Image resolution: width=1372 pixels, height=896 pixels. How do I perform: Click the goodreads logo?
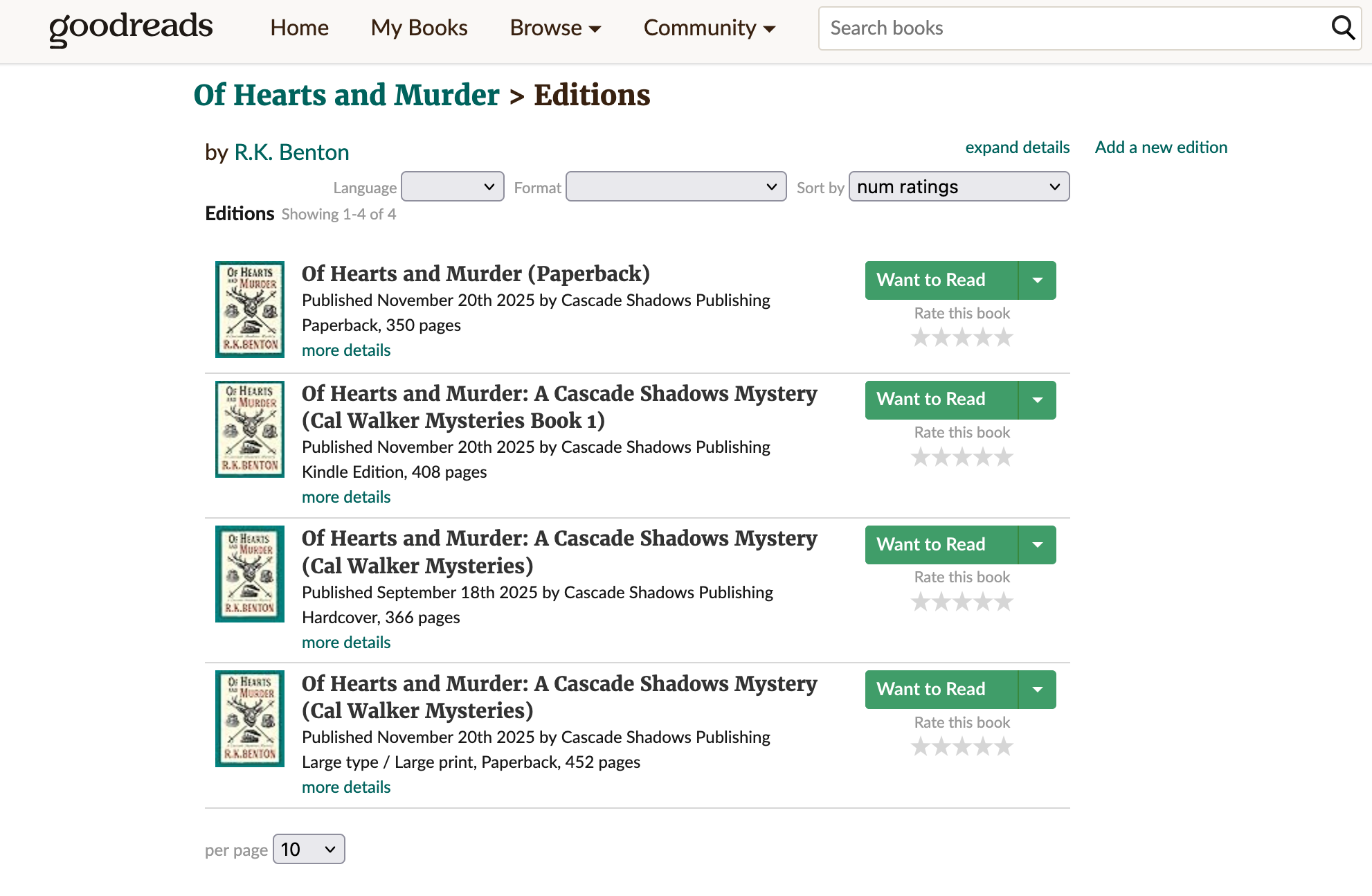coord(131,28)
